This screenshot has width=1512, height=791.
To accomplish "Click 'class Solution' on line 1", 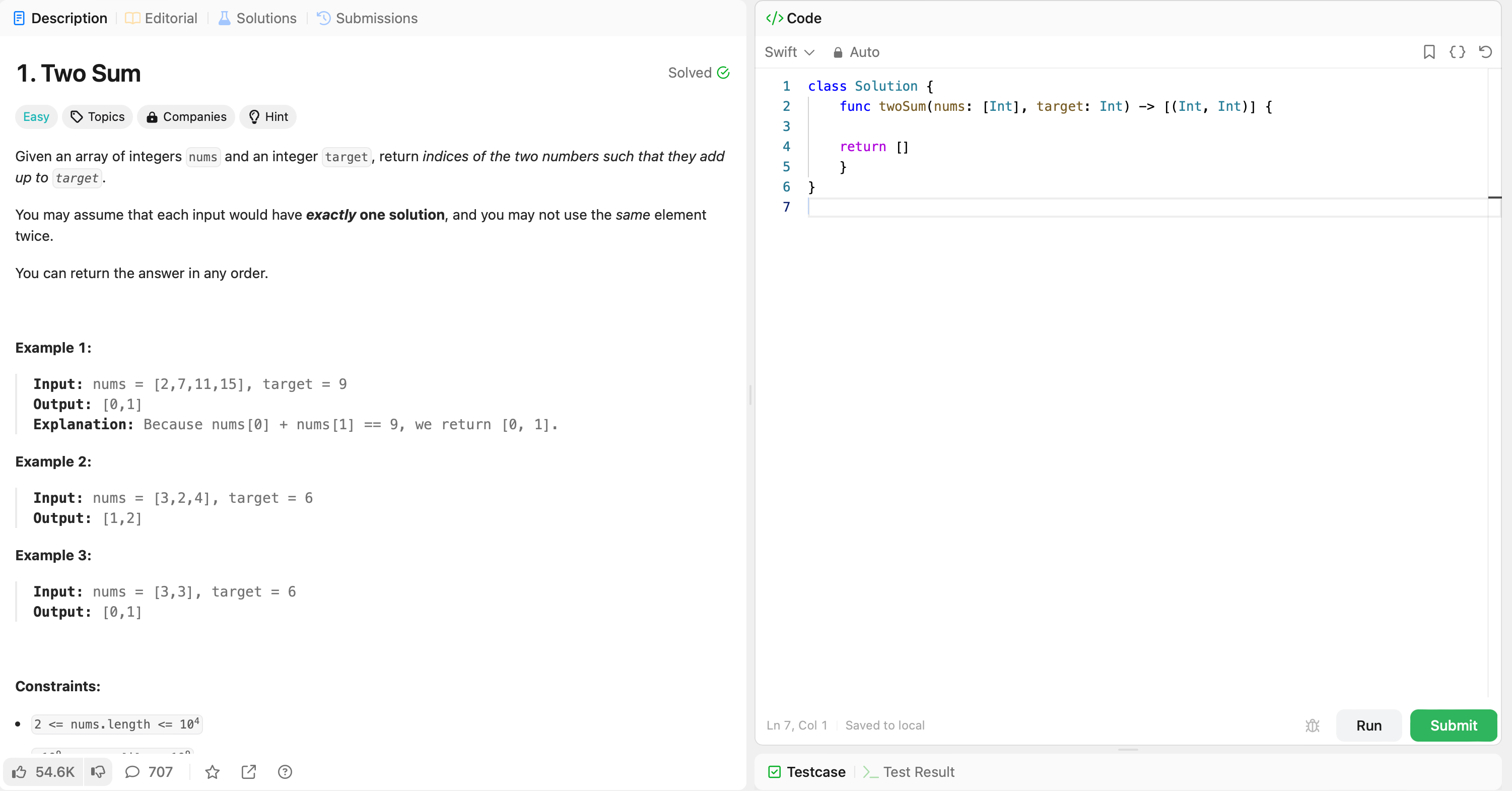I will click(862, 86).
